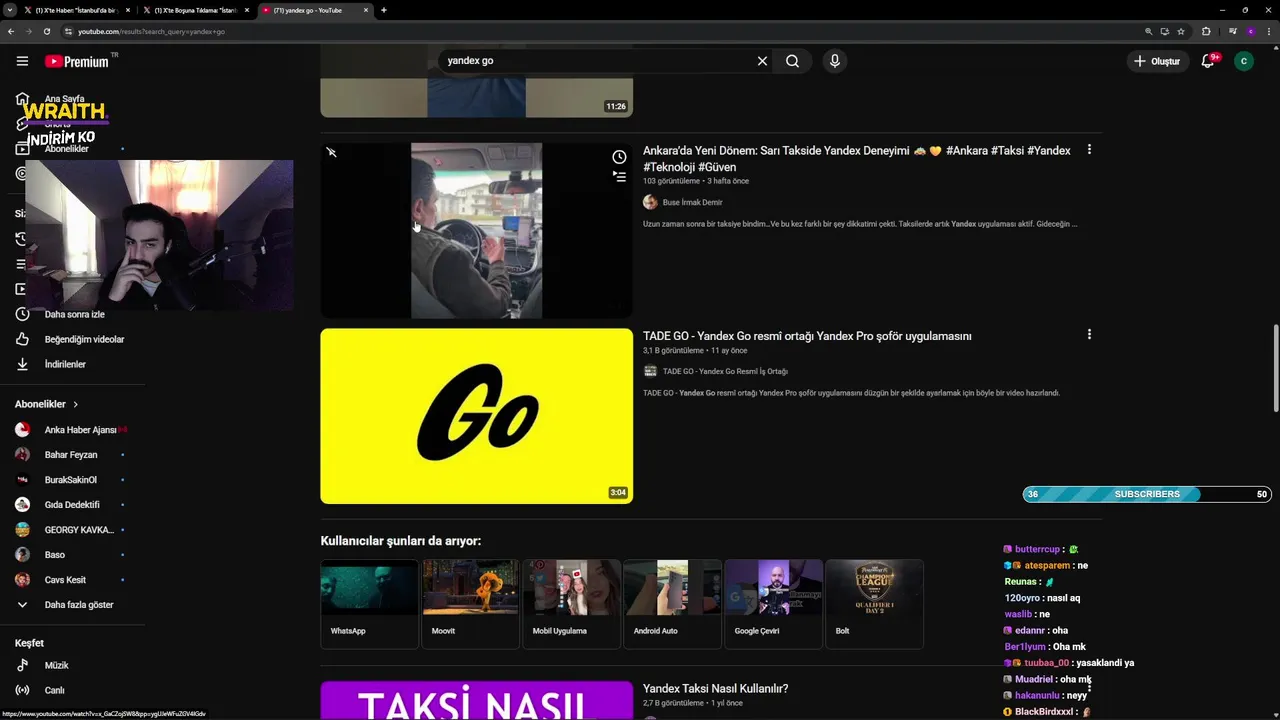Select the Bolt related search card
The height and width of the screenshot is (720, 1280).
874,603
